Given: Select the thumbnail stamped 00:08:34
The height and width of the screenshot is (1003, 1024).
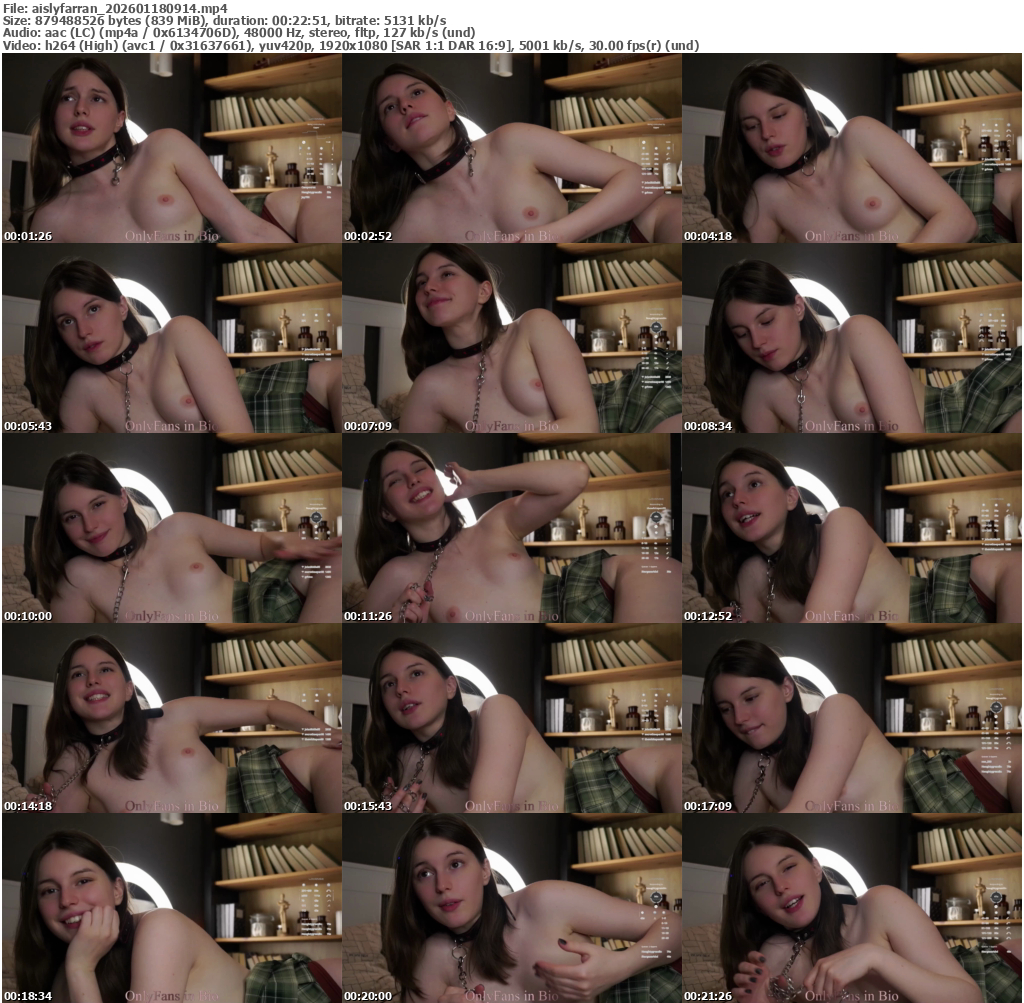Looking at the screenshot, I should 851,338.
